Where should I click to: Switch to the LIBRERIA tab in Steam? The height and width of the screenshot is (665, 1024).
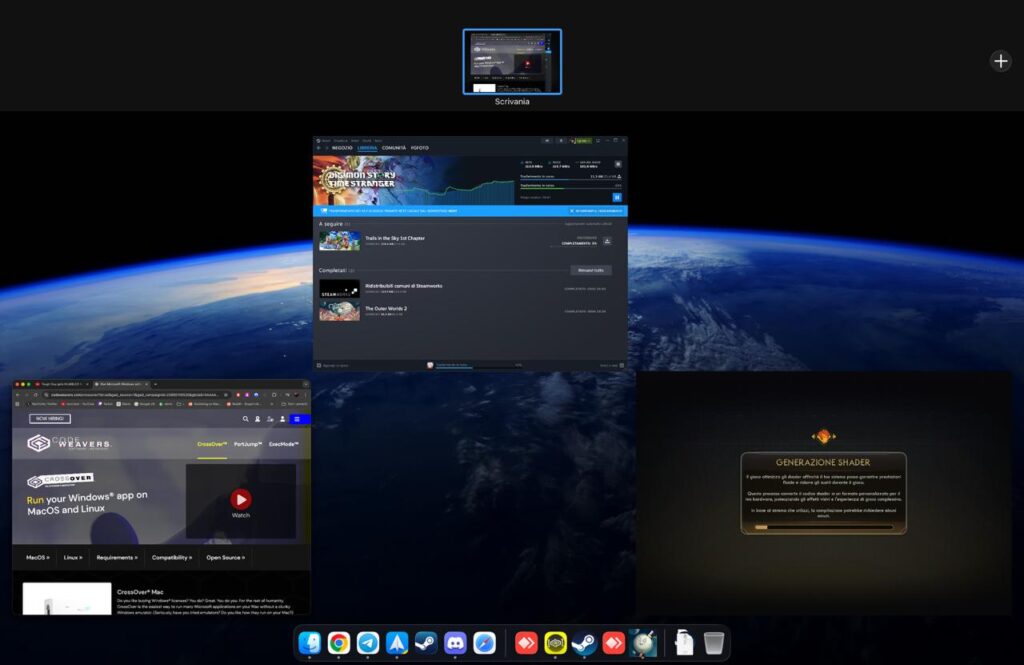pos(367,148)
